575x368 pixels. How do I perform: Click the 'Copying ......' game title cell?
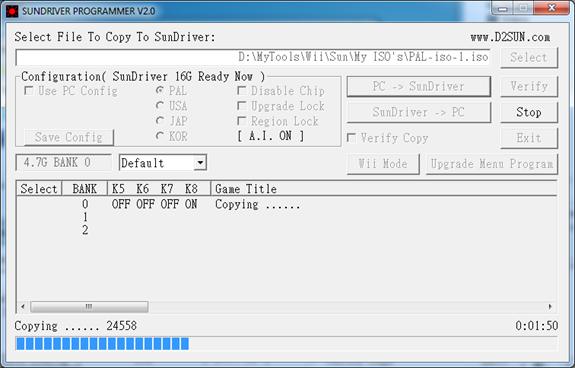[x=258, y=204]
